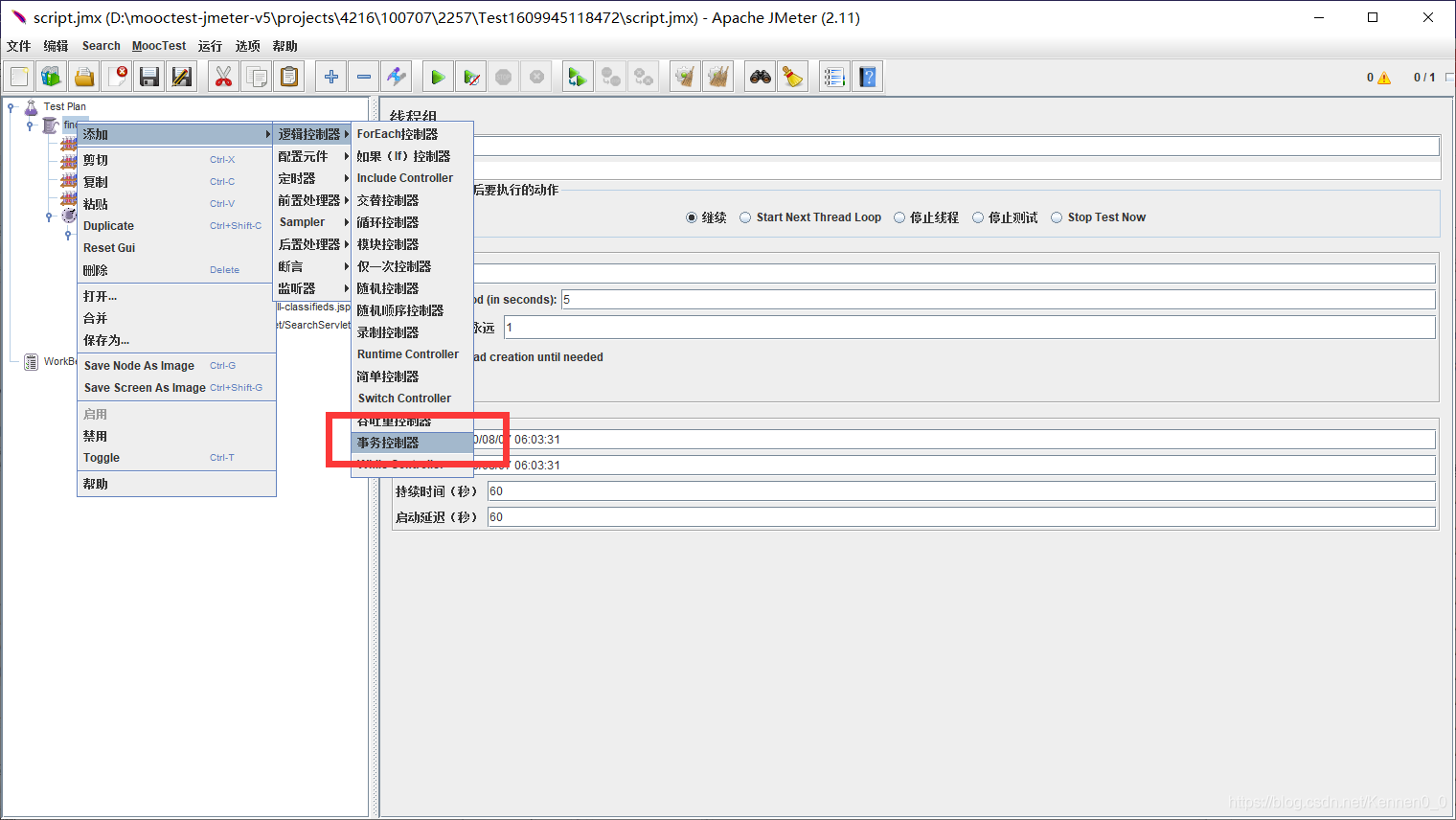The image size is (1456, 820).
Task: Toggle the Test Plan tree node handle
Action: [x=11, y=107]
